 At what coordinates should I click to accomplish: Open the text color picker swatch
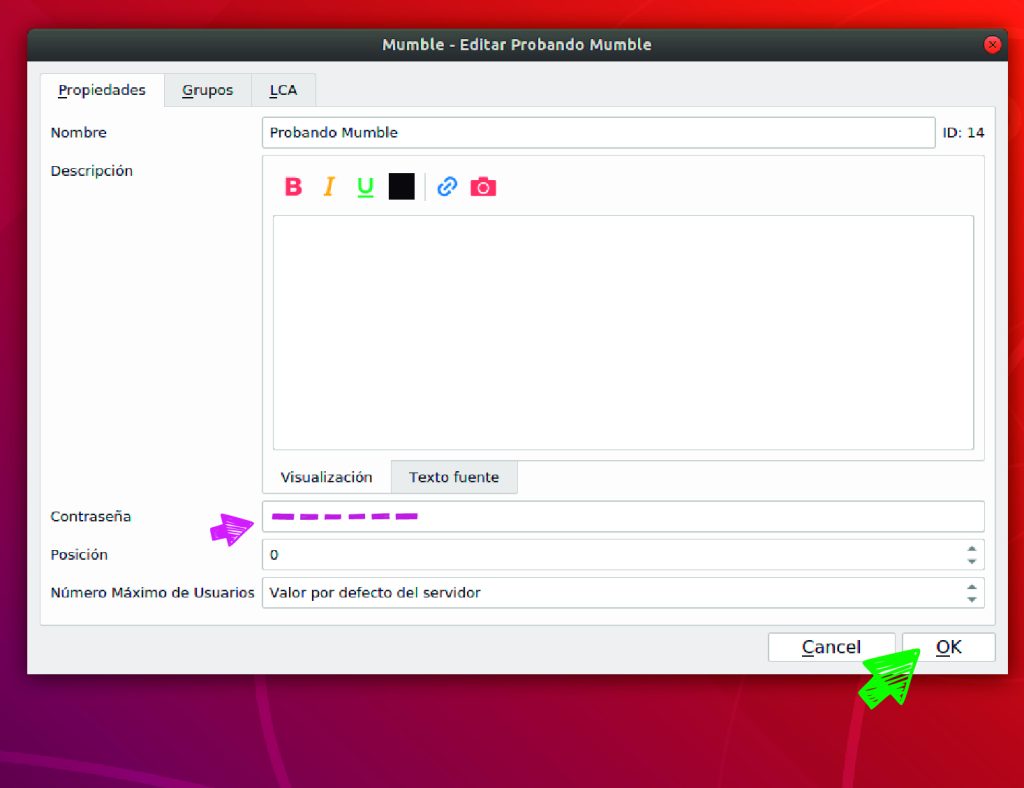[x=401, y=187]
